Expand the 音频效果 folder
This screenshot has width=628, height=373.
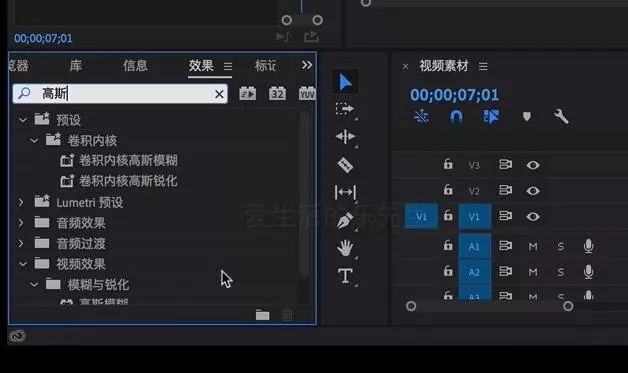(x=21, y=222)
